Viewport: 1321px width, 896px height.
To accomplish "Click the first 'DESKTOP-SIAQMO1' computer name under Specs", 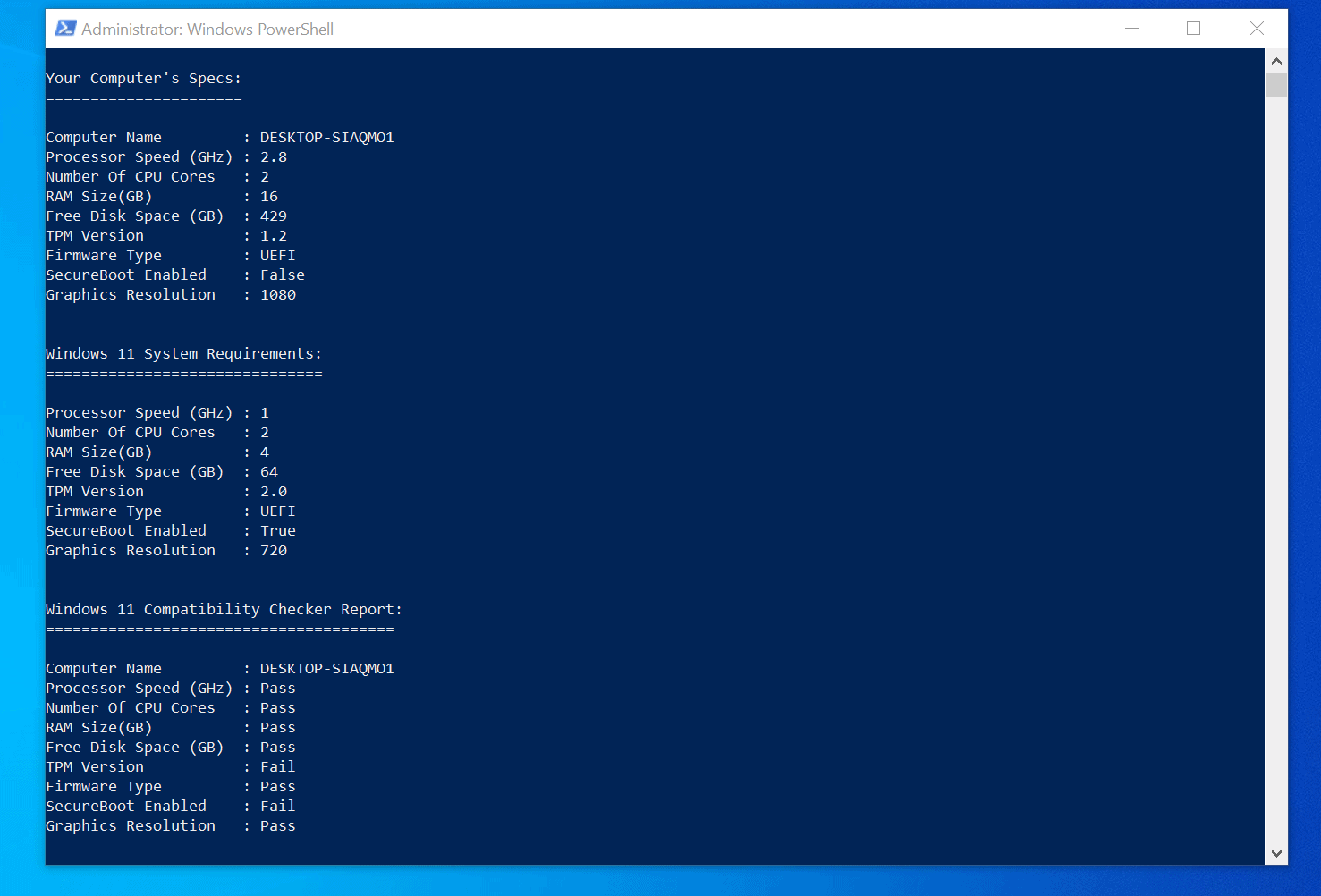I will pyautogui.click(x=326, y=138).
